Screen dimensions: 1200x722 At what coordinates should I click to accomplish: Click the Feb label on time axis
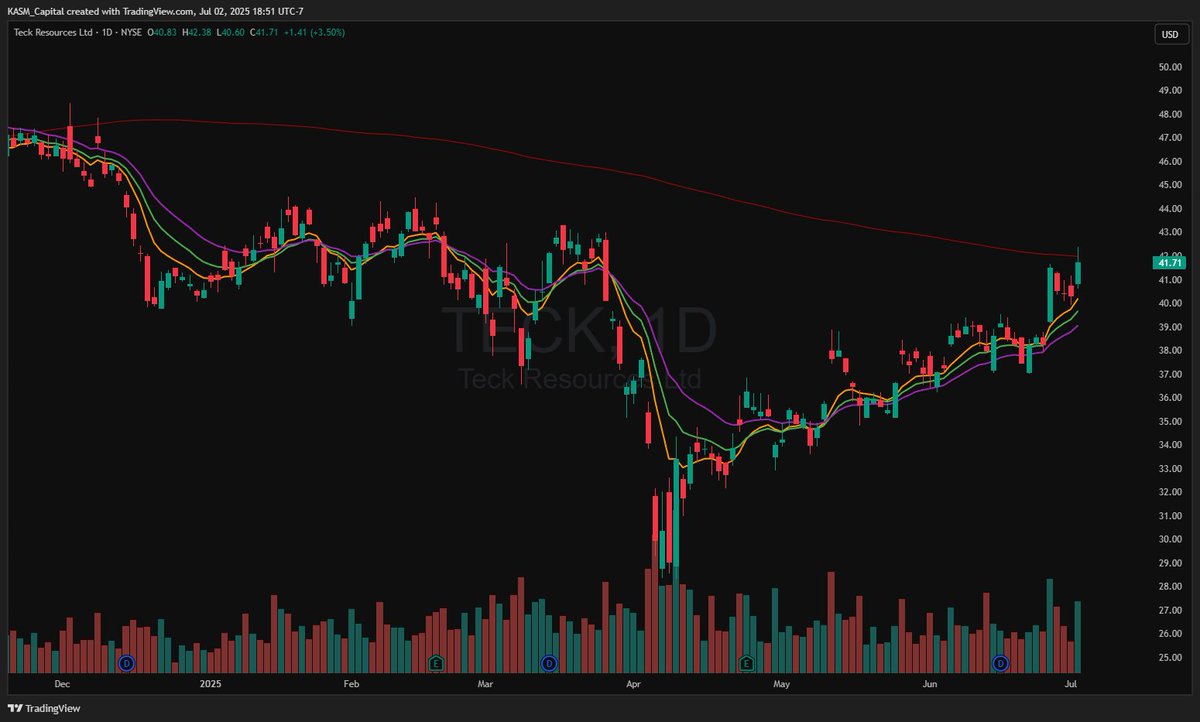coord(351,685)
